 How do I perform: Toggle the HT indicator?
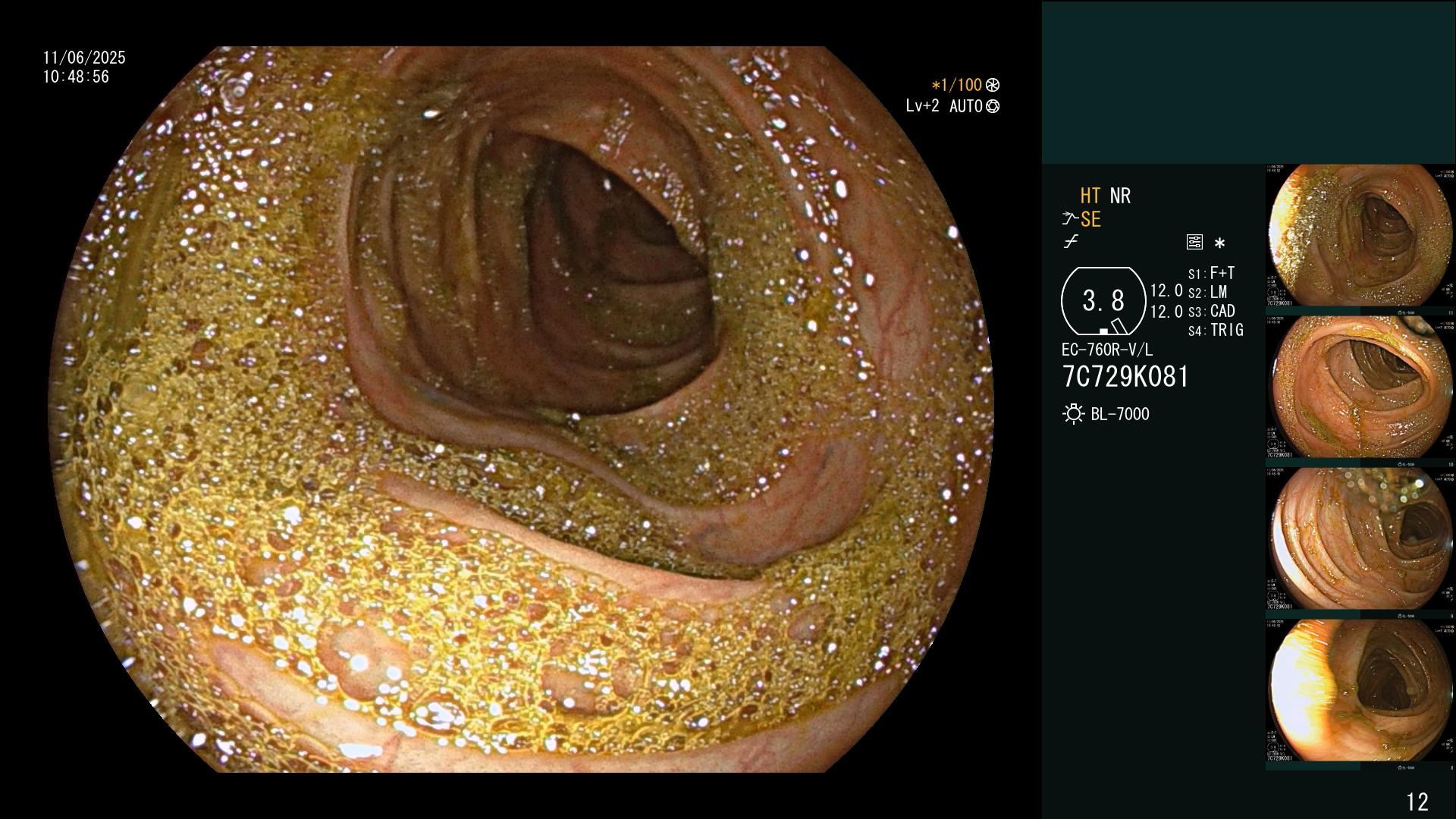[x=1090, y=196]
